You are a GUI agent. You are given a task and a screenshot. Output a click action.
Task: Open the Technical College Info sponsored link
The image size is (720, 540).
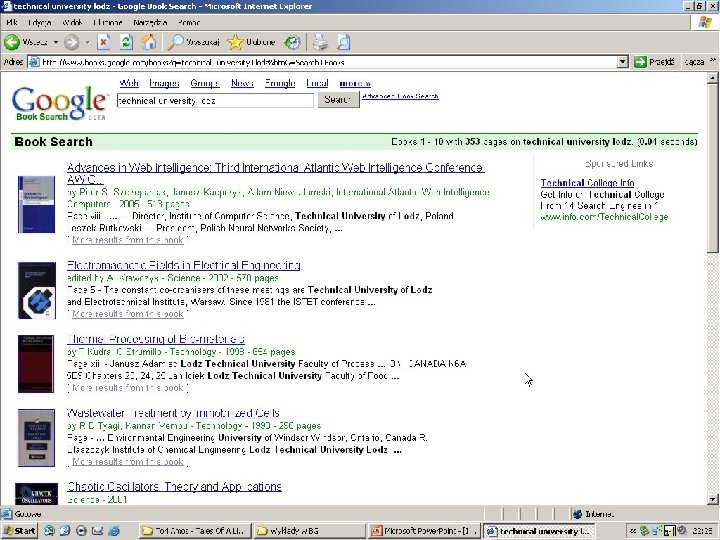click(x=587, y=183)
